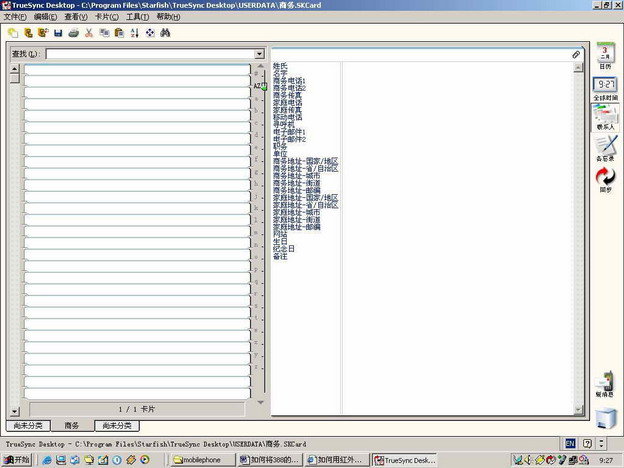
Task: Expand the 查找 search dropdown arrow
Action: (x=259, y=54)
